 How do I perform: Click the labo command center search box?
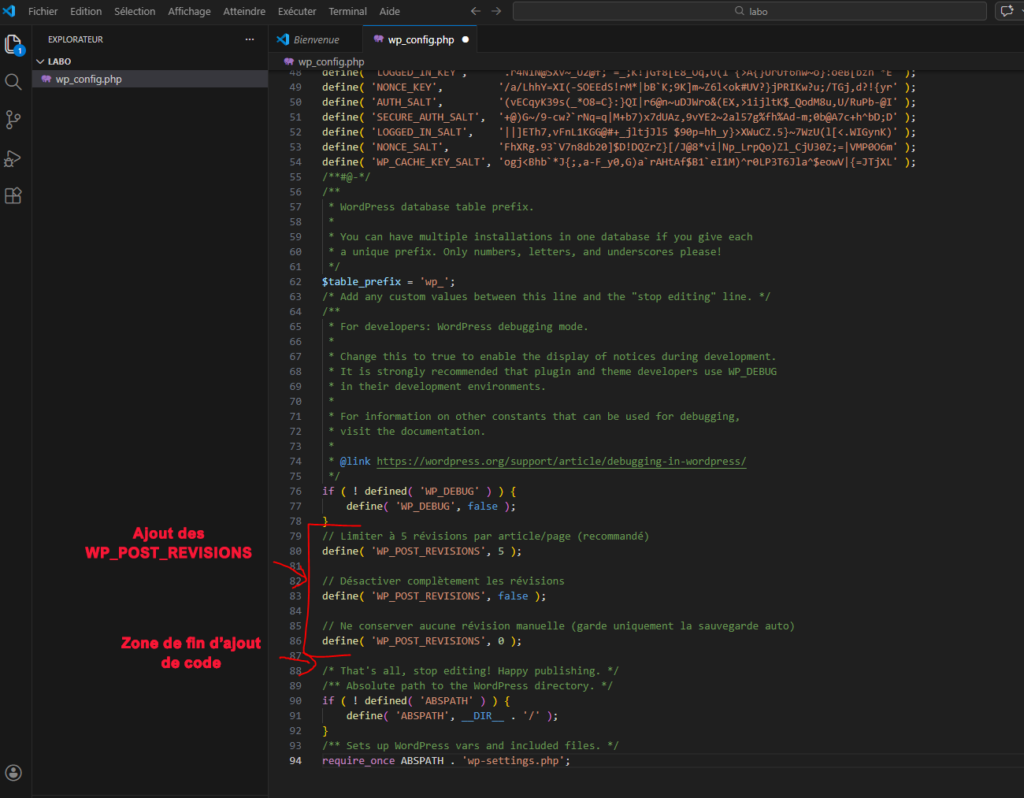click(x=749, y=11)
